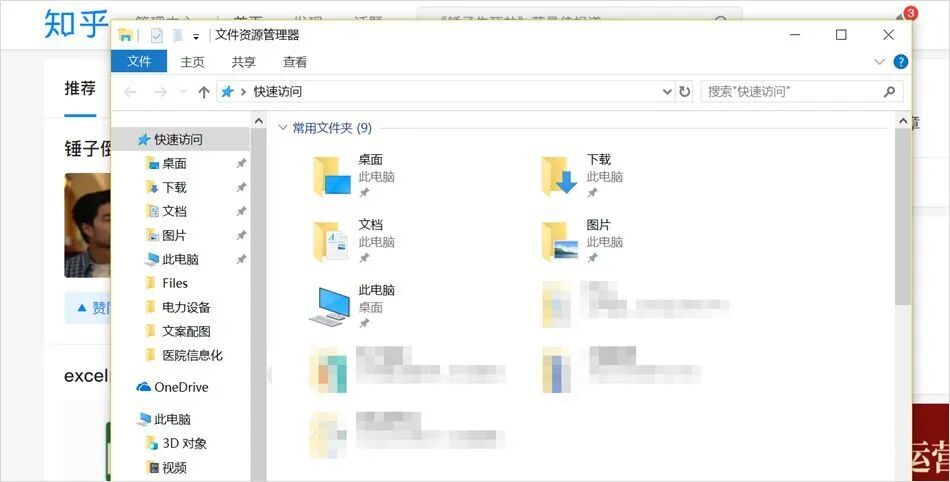Image resolution: width=950 pixels, height=482 pixels.
Task: Open the 推荐 tab in 知乎 page
Action: [x=80, y=88]
